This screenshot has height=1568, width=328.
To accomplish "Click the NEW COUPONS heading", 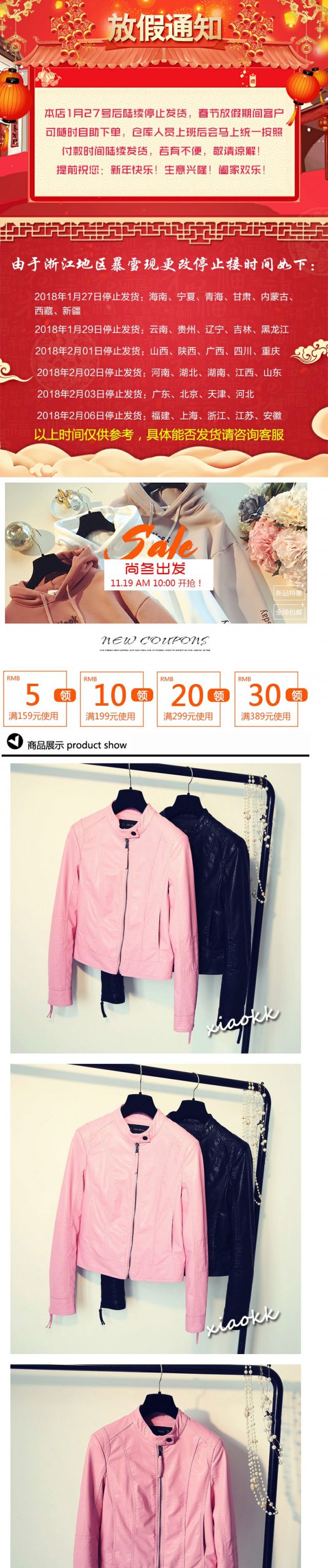I will tap(154, 641).
